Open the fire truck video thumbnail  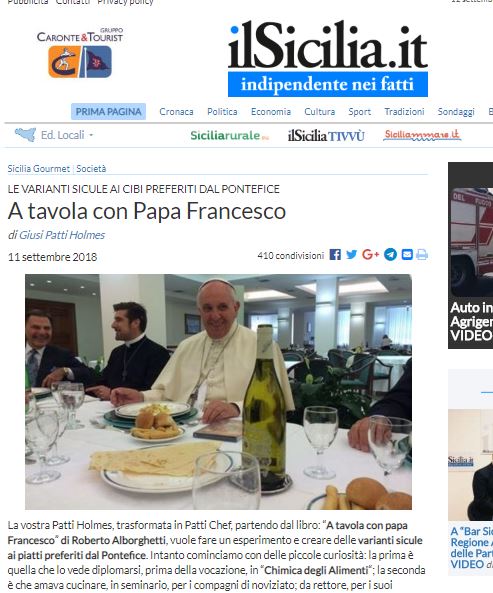(471, 242)
